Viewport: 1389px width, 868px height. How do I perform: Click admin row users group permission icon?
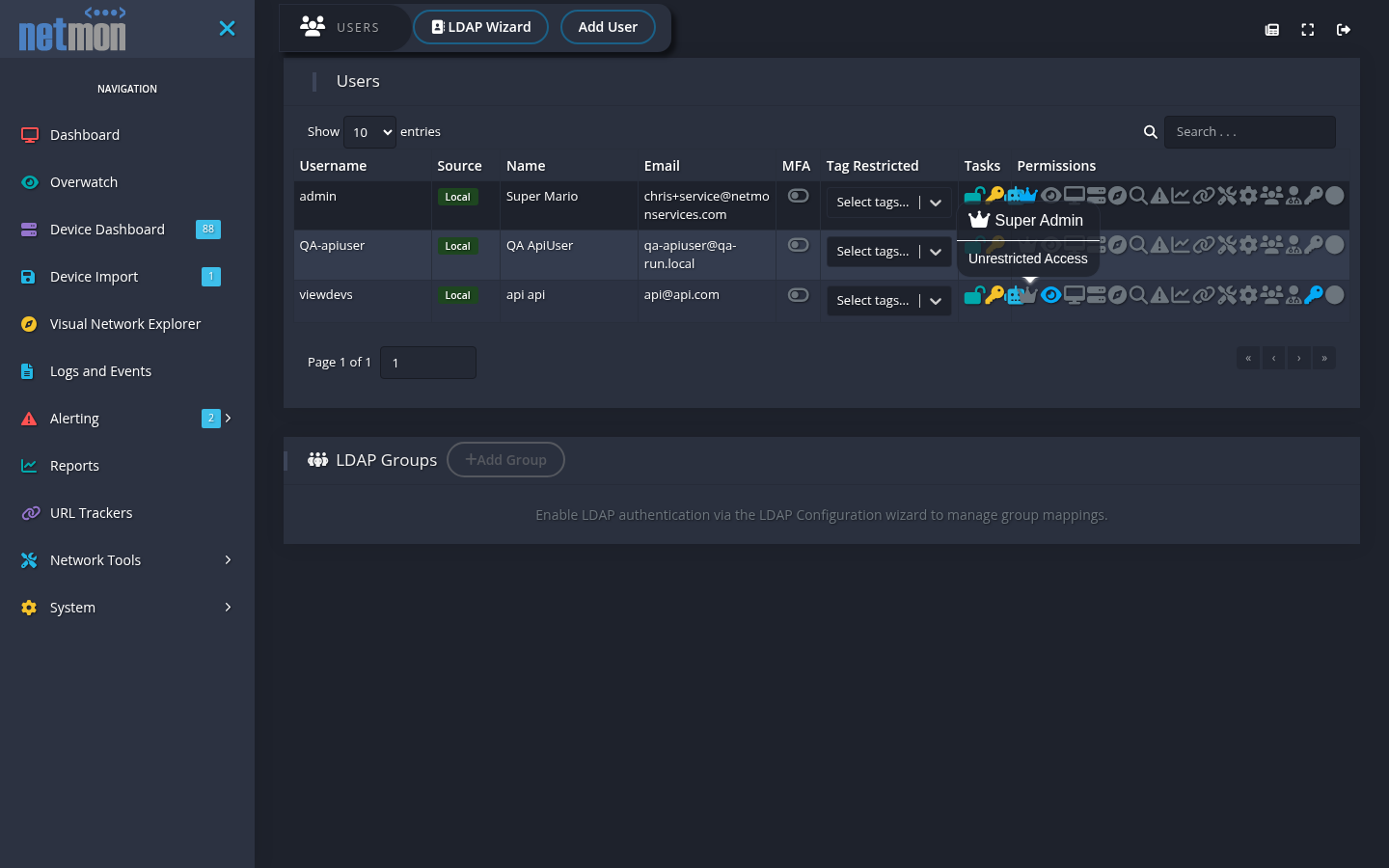tap(1271, 196)
